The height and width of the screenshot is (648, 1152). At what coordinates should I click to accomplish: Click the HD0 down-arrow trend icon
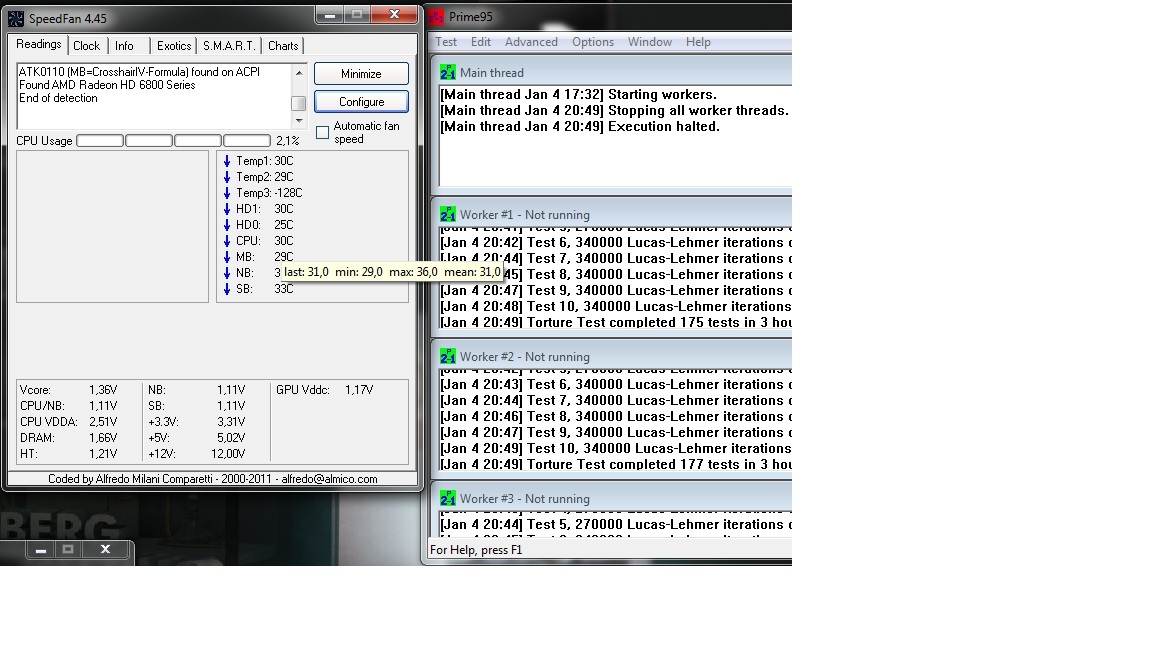click(227, 225)
